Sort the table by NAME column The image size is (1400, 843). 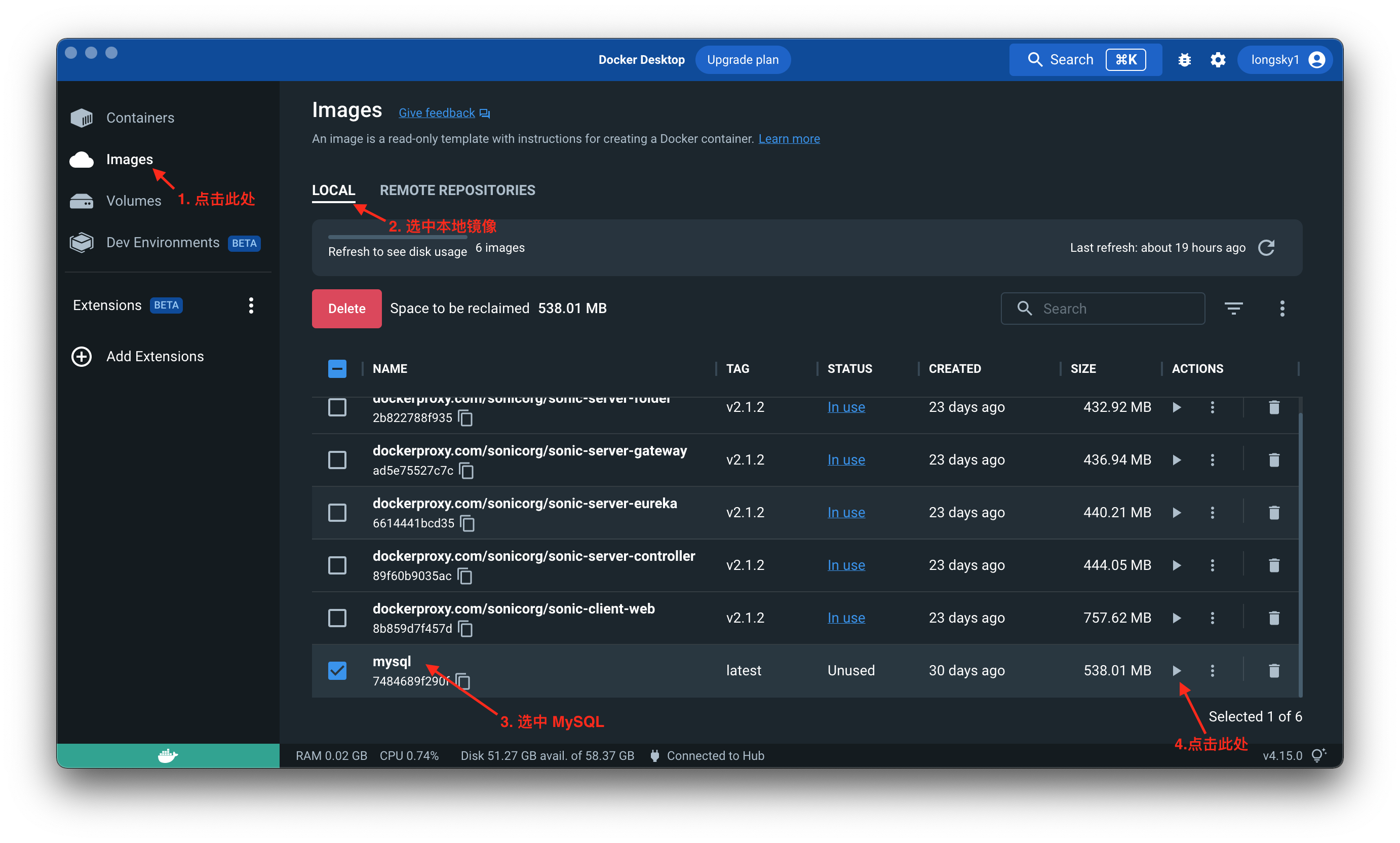[x=390, y=369]
